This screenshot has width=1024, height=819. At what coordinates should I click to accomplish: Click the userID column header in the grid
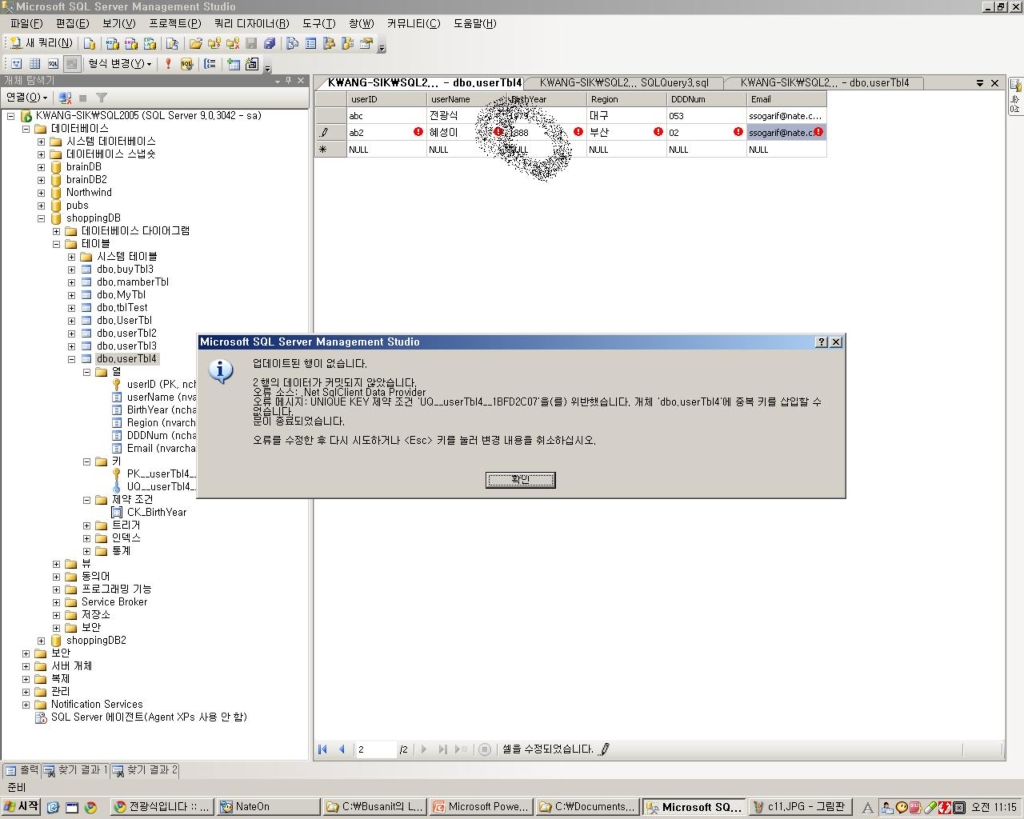386,99
